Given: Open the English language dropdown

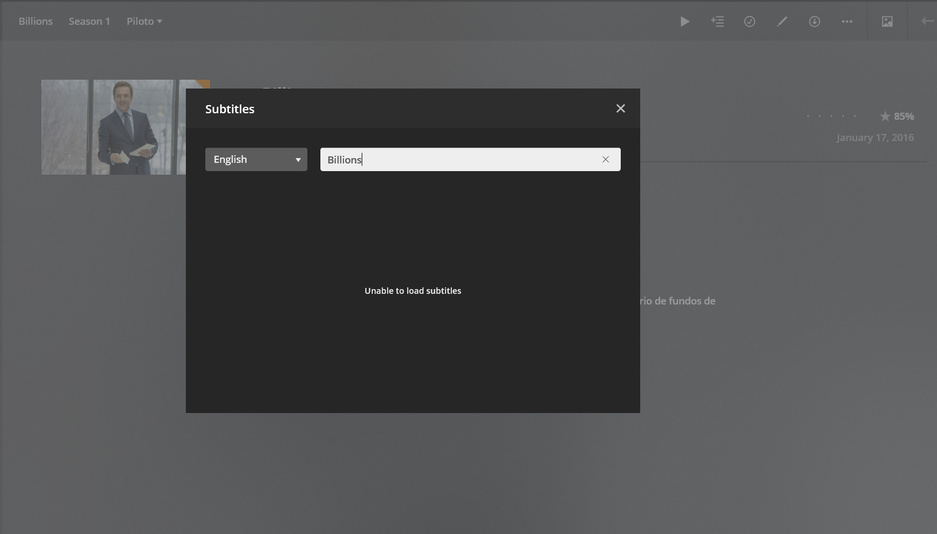Looking at the screenshot, I should coord(256,159).
